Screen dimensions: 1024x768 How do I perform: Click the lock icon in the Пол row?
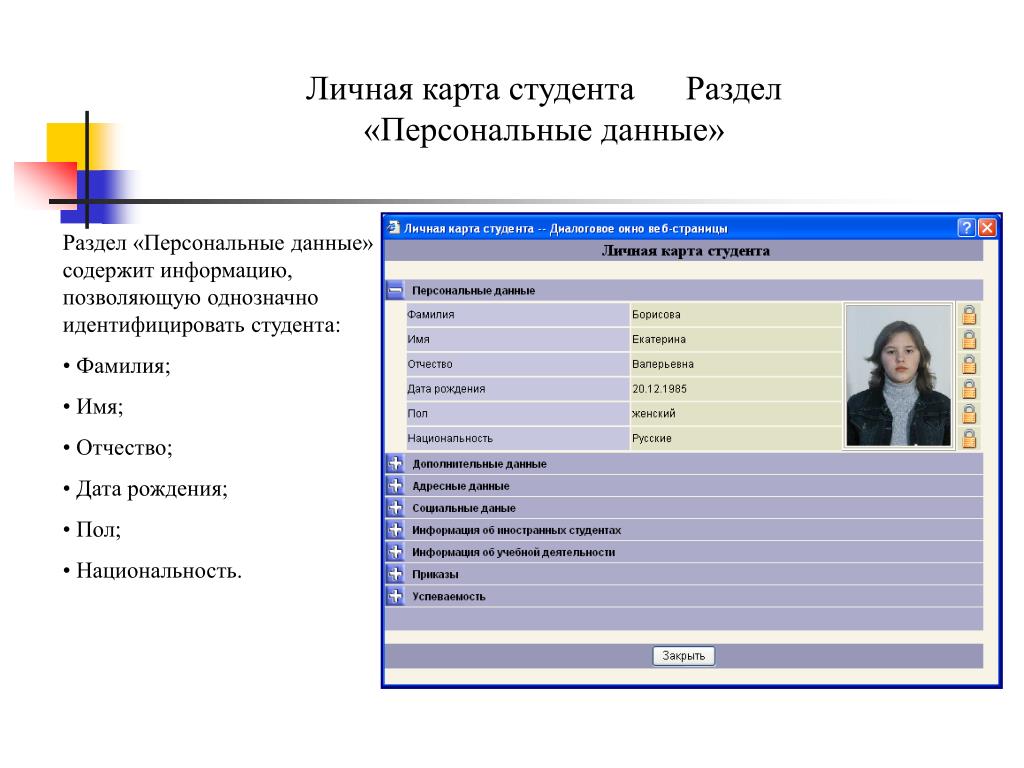[x=969, y=414]
